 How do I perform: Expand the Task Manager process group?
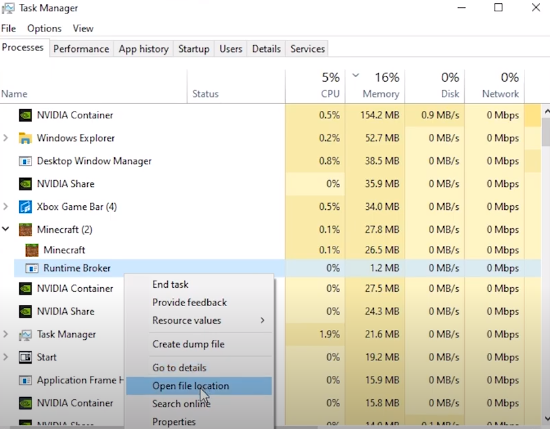point(6,334)
